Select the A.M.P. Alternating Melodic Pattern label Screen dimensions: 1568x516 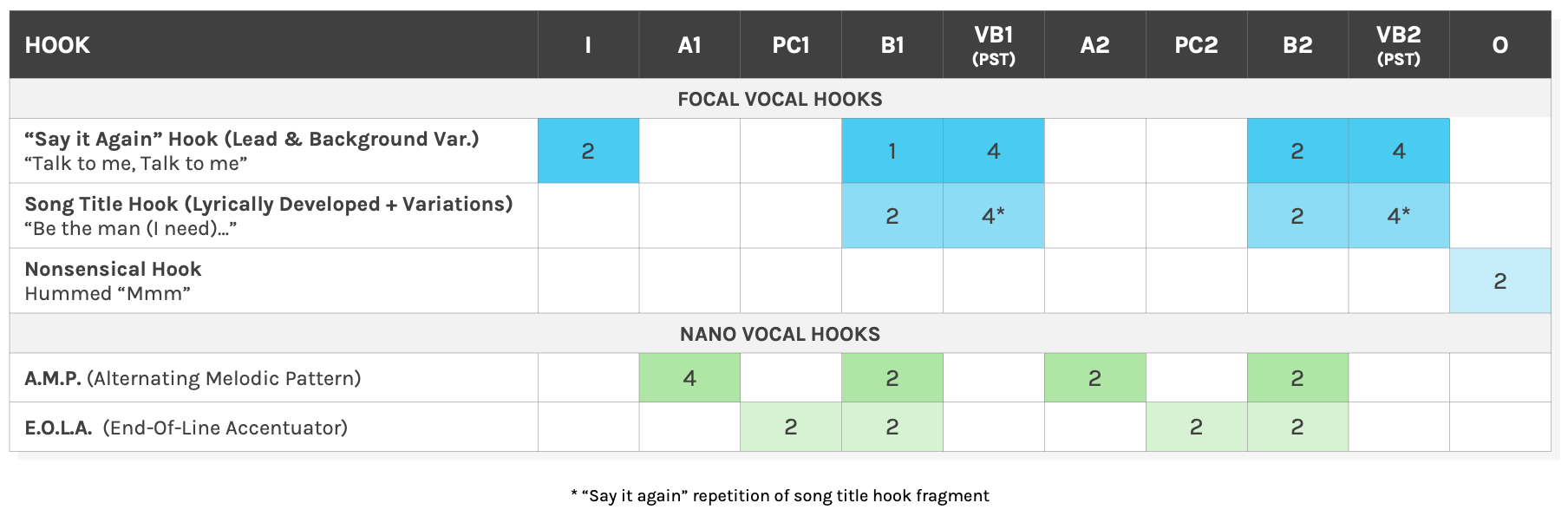coord(193,378)
